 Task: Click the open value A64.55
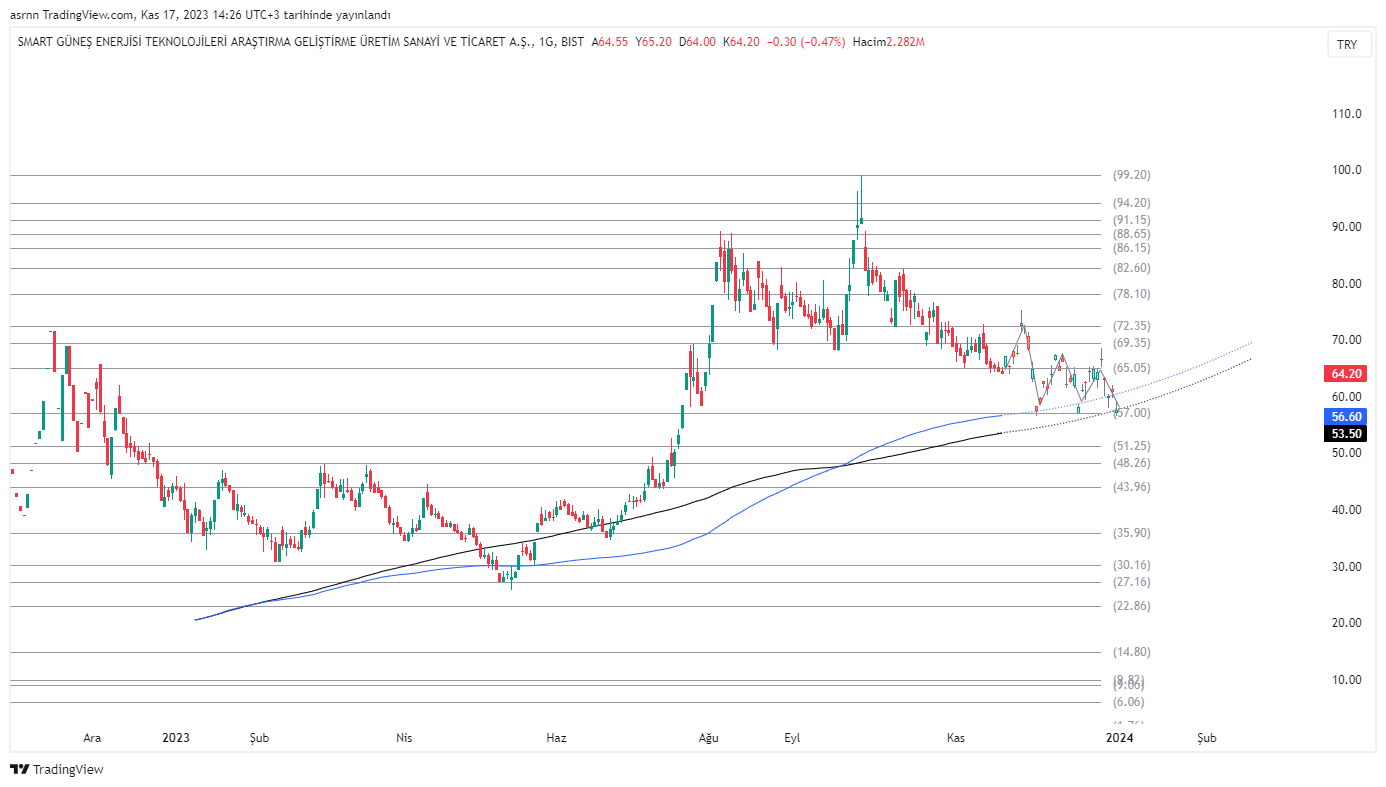[610, 42]
